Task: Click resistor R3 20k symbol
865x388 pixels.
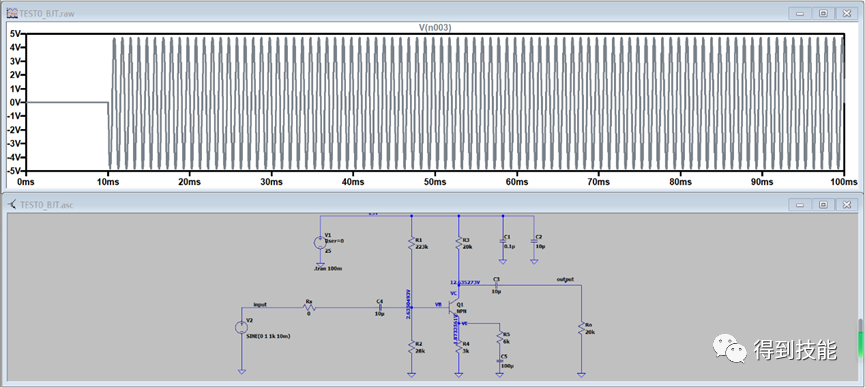Action: (458, 242)
